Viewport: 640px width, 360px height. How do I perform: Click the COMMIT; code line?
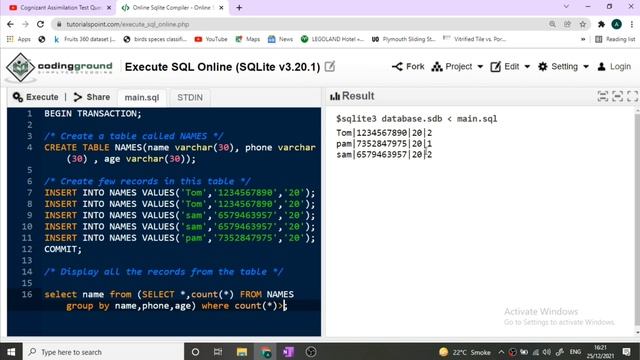[x=63, y=249]
